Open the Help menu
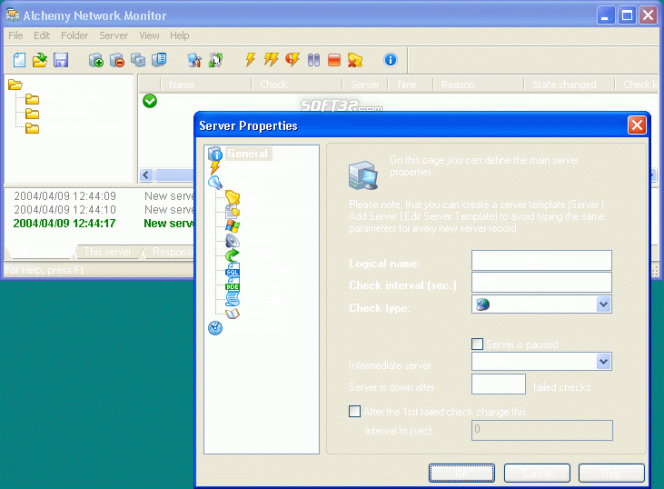 [180, 36]
